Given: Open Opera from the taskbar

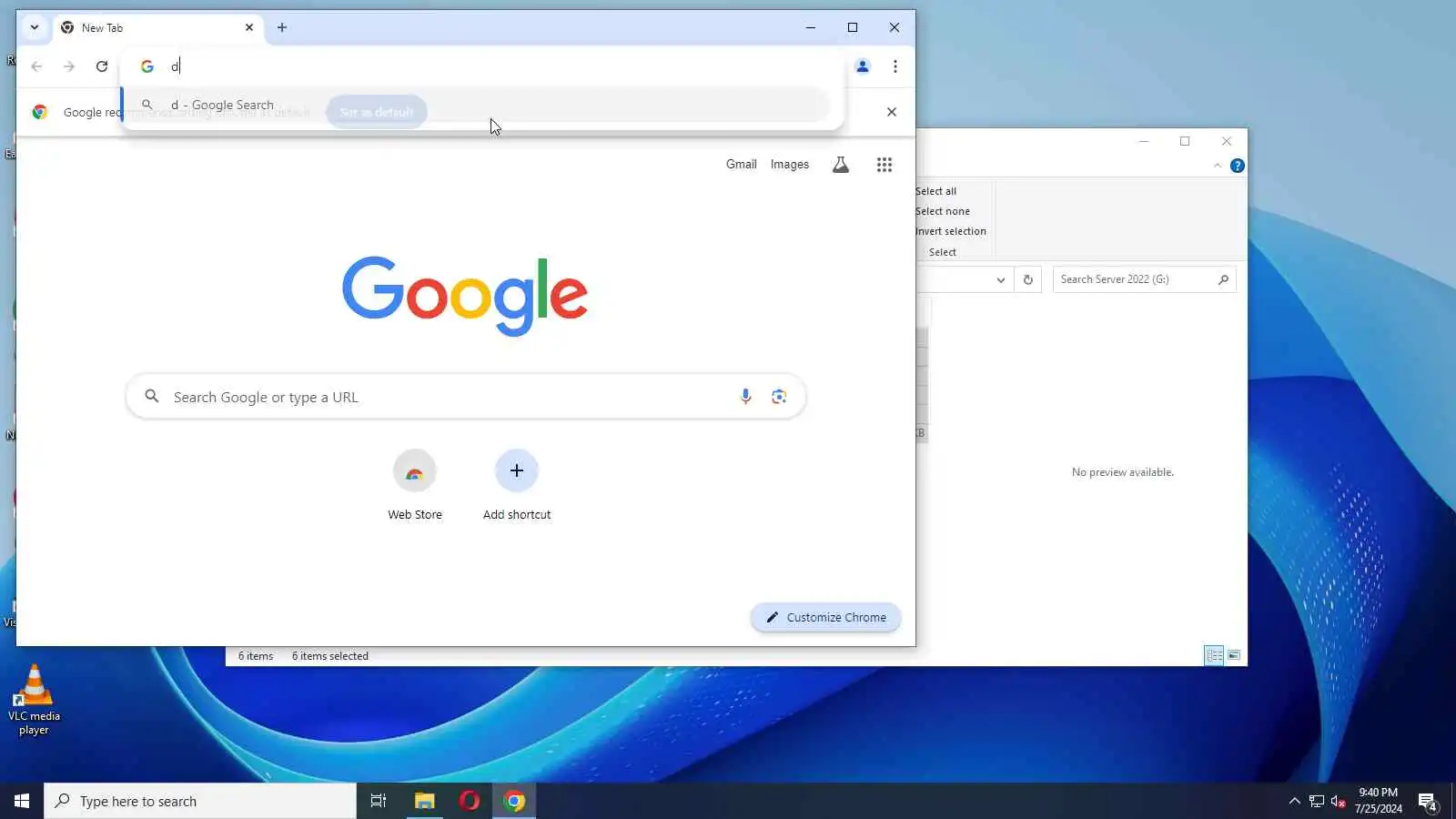Looking at the screenshot, I should (470, 801).
